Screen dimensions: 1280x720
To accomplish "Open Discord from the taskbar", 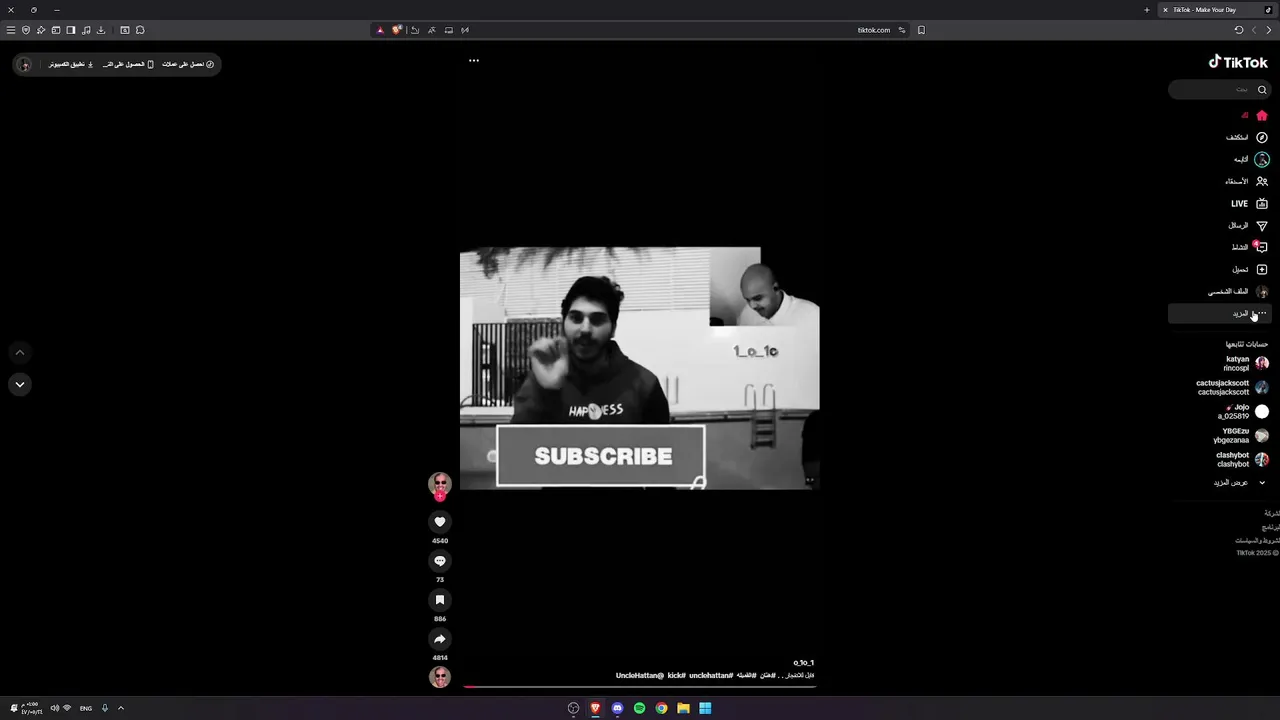I will pos(617,708).
